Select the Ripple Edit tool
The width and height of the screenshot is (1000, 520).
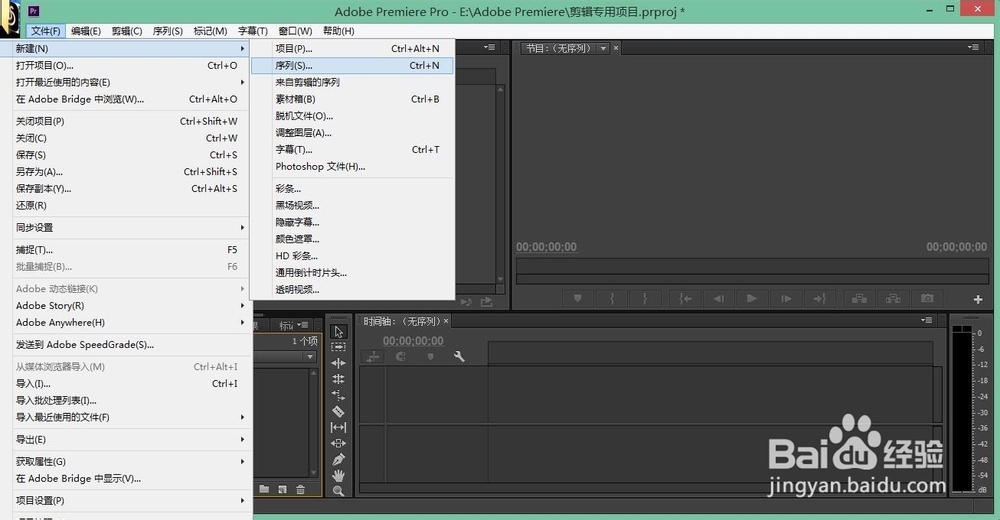point(339,363)
